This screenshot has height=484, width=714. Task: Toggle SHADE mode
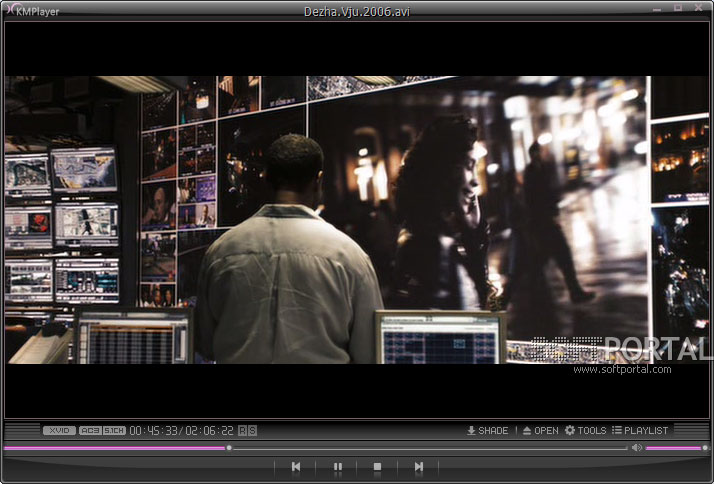click(x=487, y=430)
